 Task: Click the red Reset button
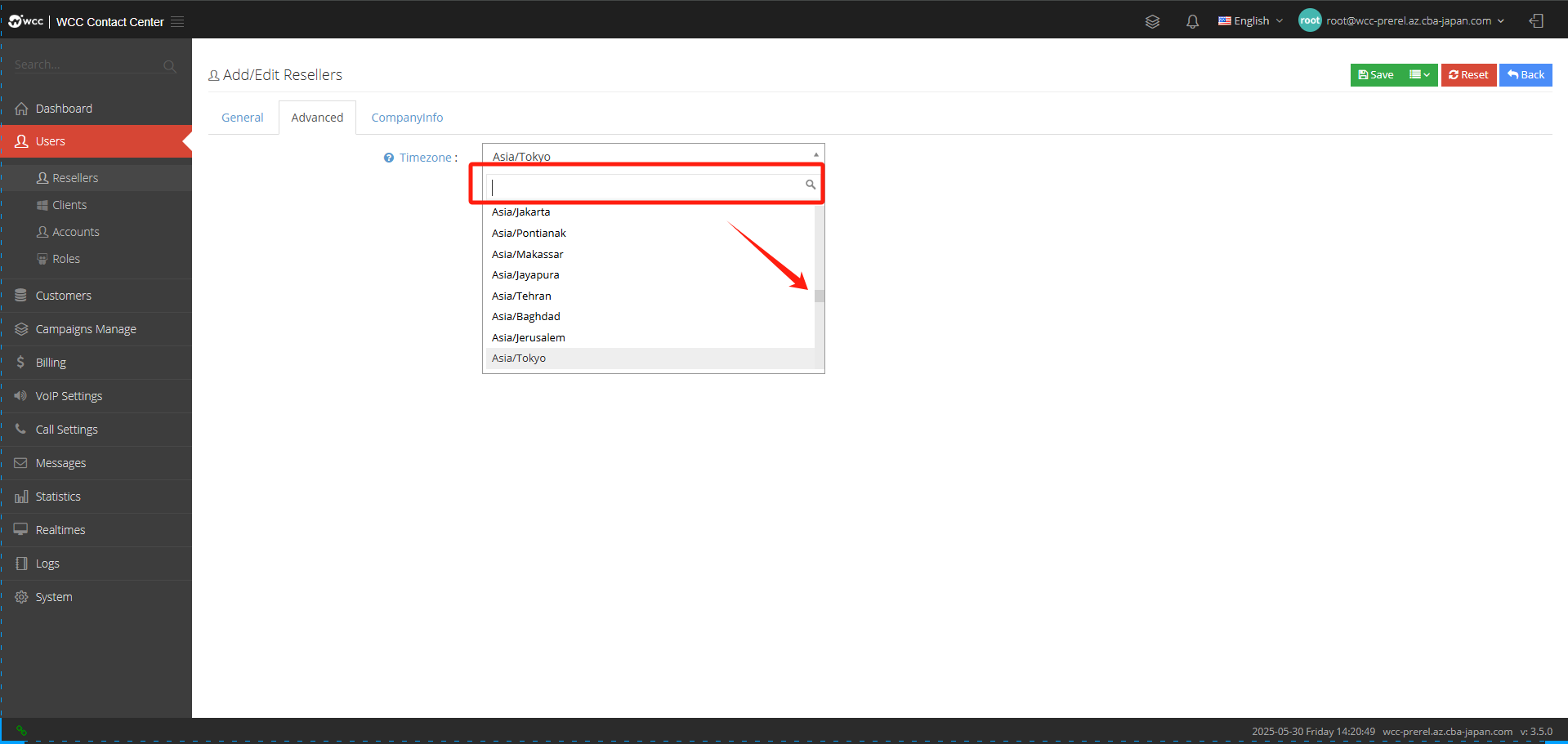(x=1468, y=75)
